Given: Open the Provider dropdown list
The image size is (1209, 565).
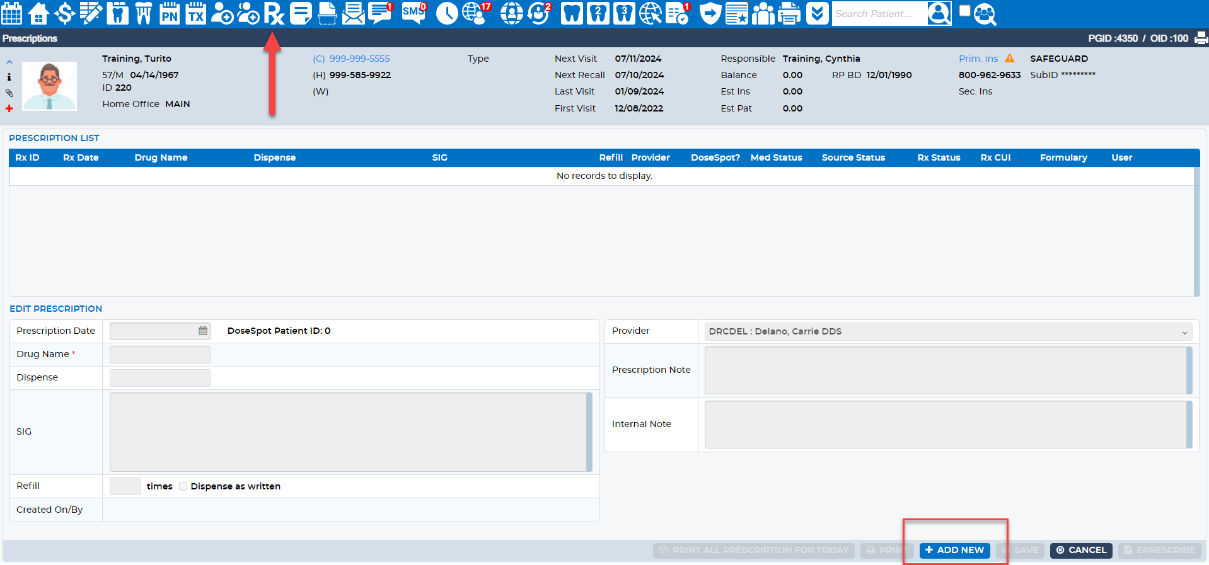Looking at the screenshot, I should [x=948, y=331].
